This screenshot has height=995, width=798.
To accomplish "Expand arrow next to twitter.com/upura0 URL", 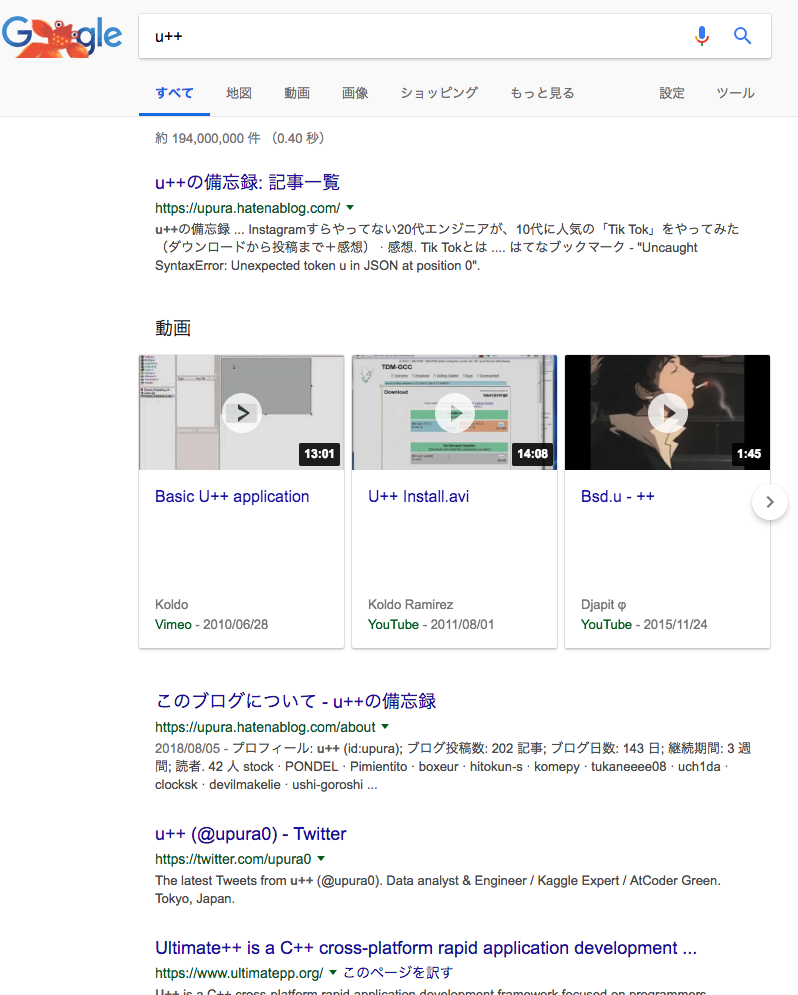I will click(x=321, y=859).
